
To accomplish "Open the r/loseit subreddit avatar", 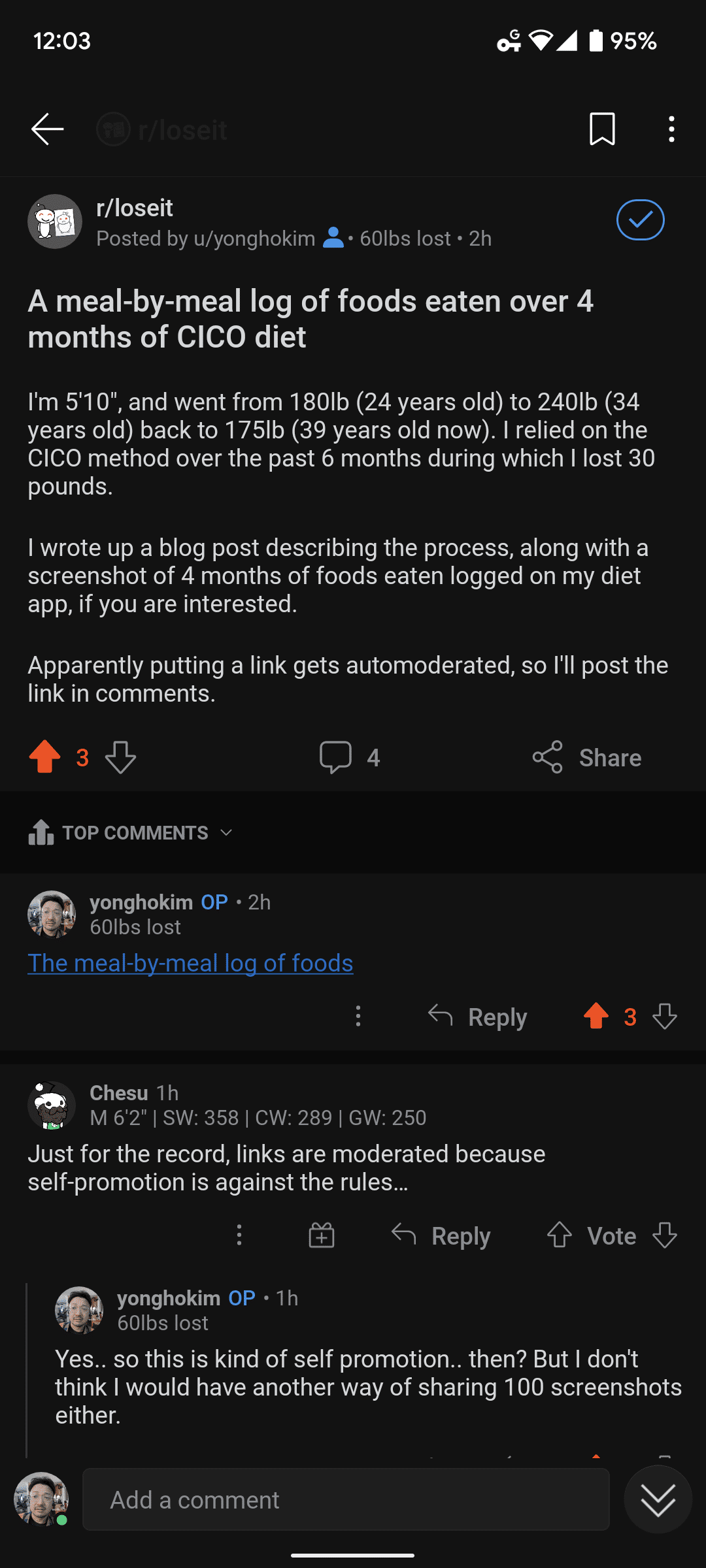I will (x=55, y=221).
